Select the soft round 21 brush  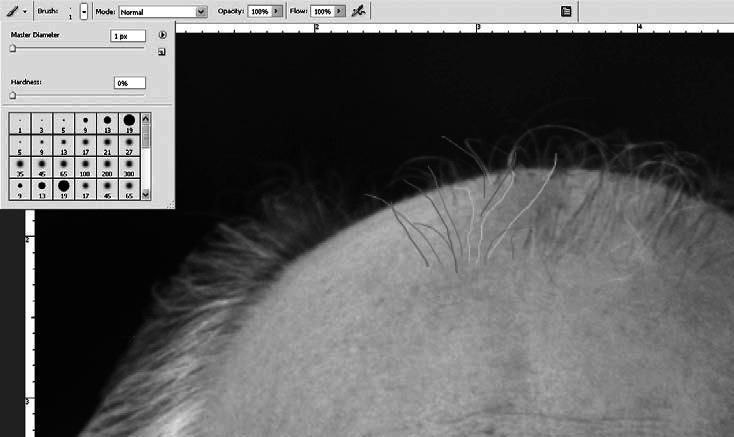tap(107, 146)
